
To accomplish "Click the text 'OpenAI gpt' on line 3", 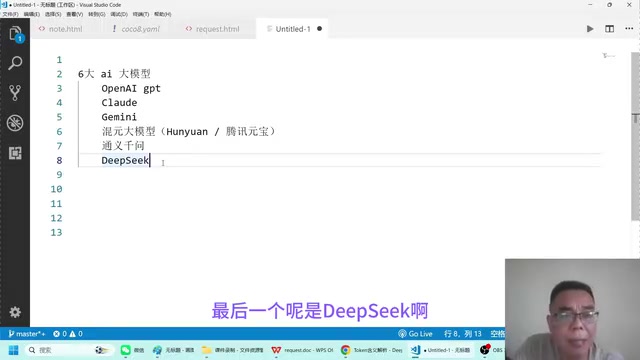I will pos(131,89).
